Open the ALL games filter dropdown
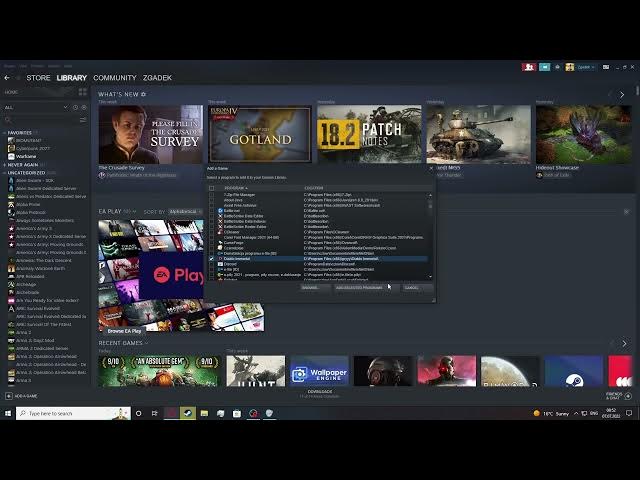 [36, 107]
